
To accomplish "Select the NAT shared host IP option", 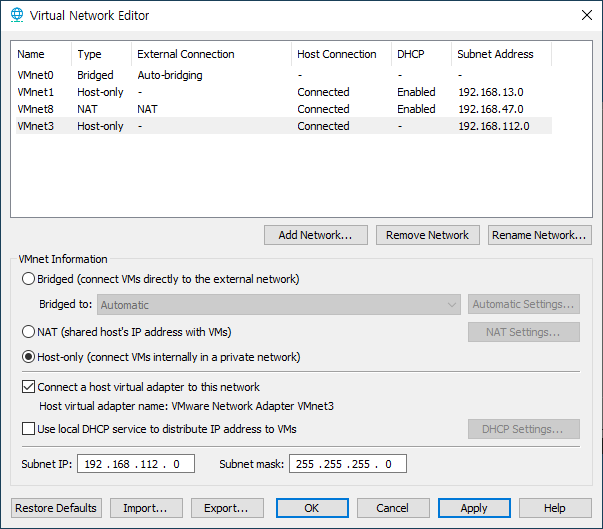I will (x=28, y=331).
